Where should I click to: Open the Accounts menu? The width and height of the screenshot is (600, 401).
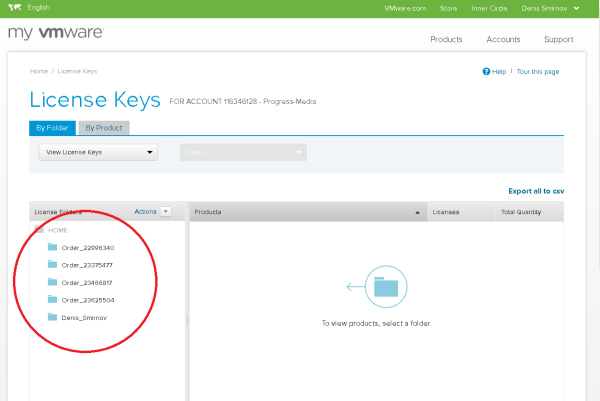click(503, 39)
